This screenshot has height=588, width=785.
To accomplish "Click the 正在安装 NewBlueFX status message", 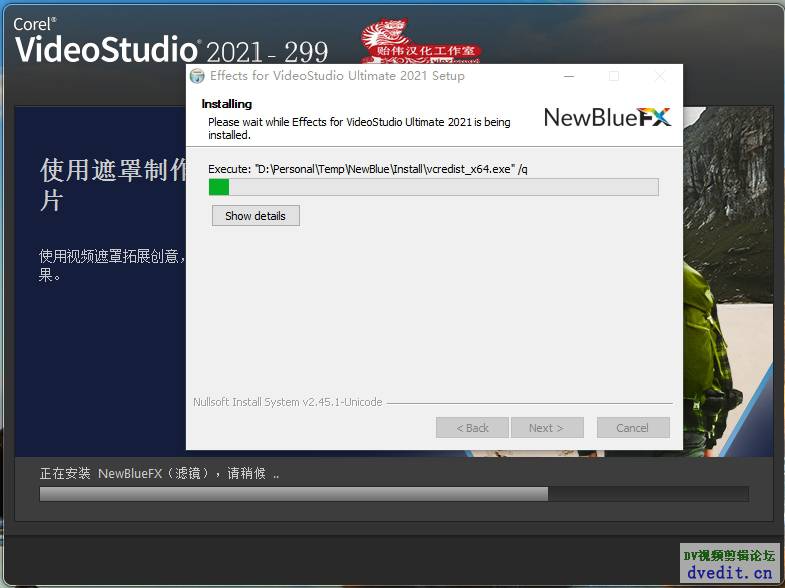I will (x=159, y=473).
